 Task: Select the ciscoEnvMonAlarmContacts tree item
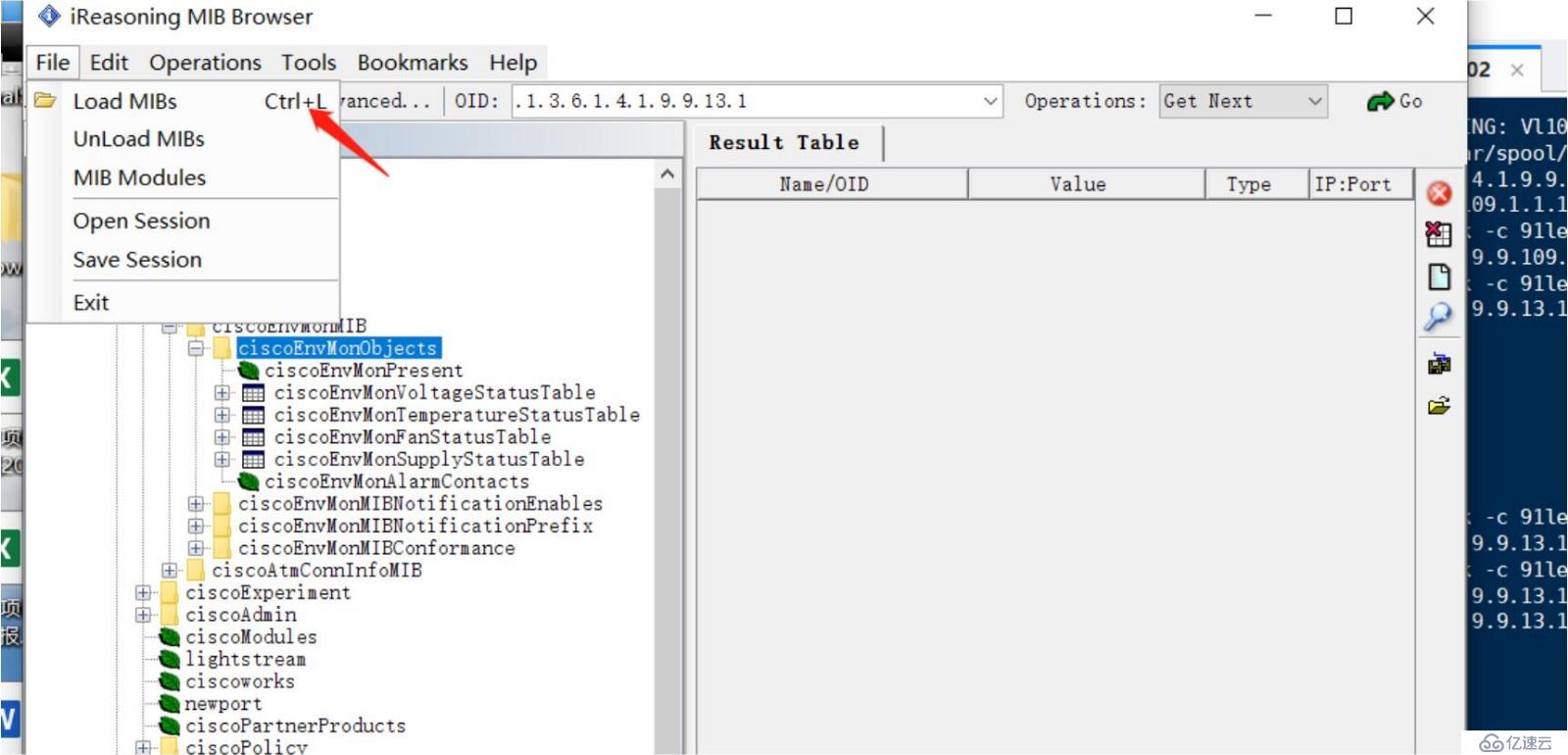tap(396, 481)
